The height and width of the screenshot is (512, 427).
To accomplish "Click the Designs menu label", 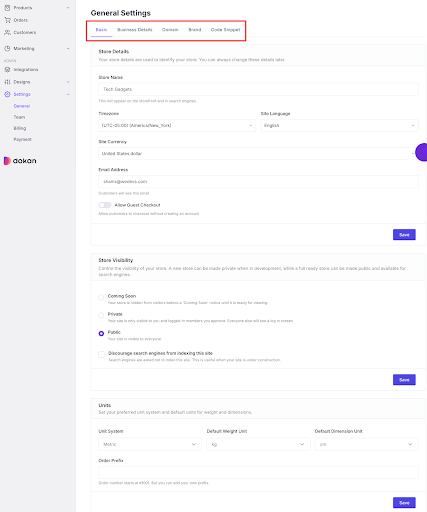I will pyautogui.click(x=22, y=82).
